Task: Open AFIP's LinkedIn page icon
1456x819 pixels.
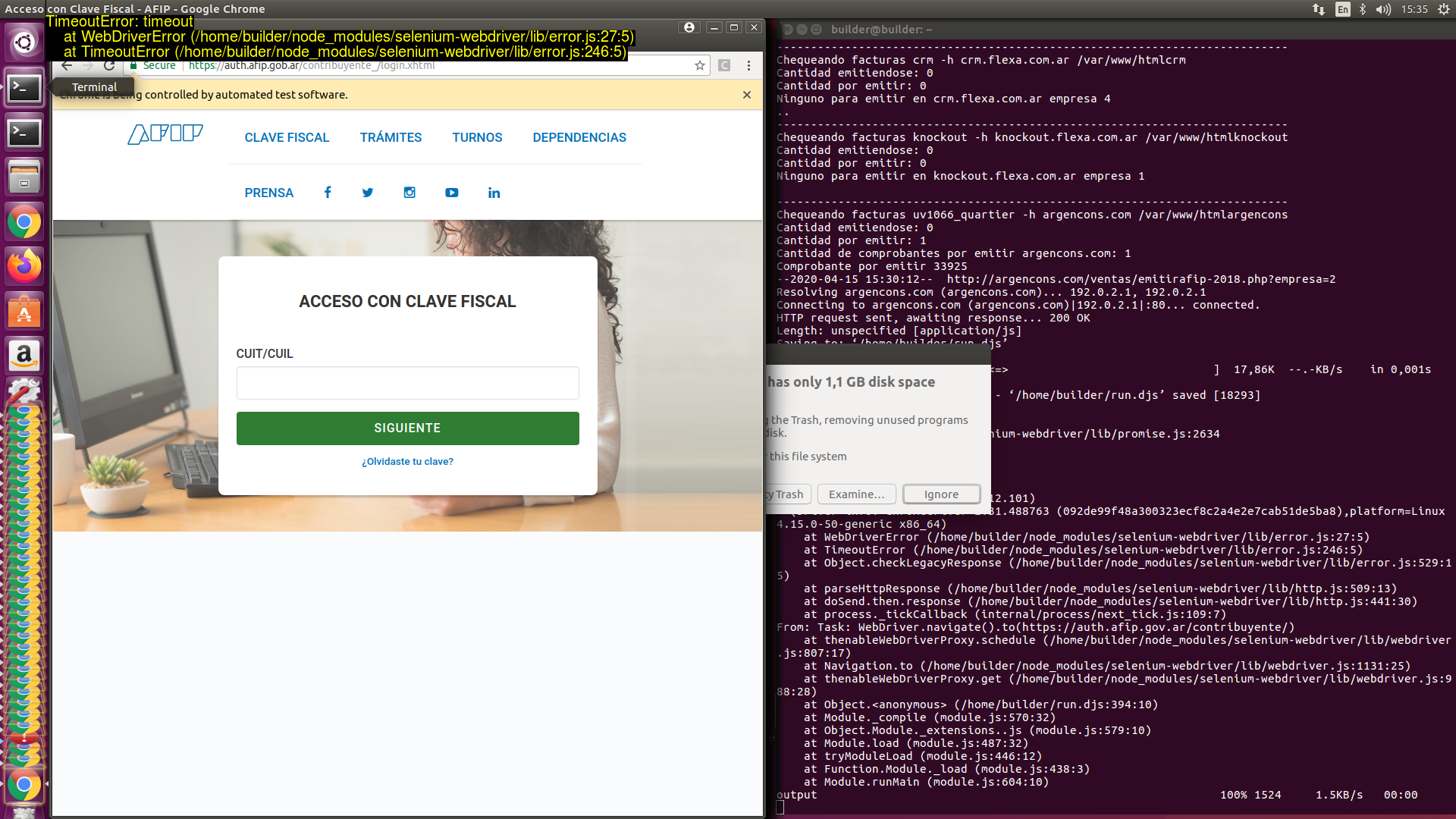Action: click(494, 193)
